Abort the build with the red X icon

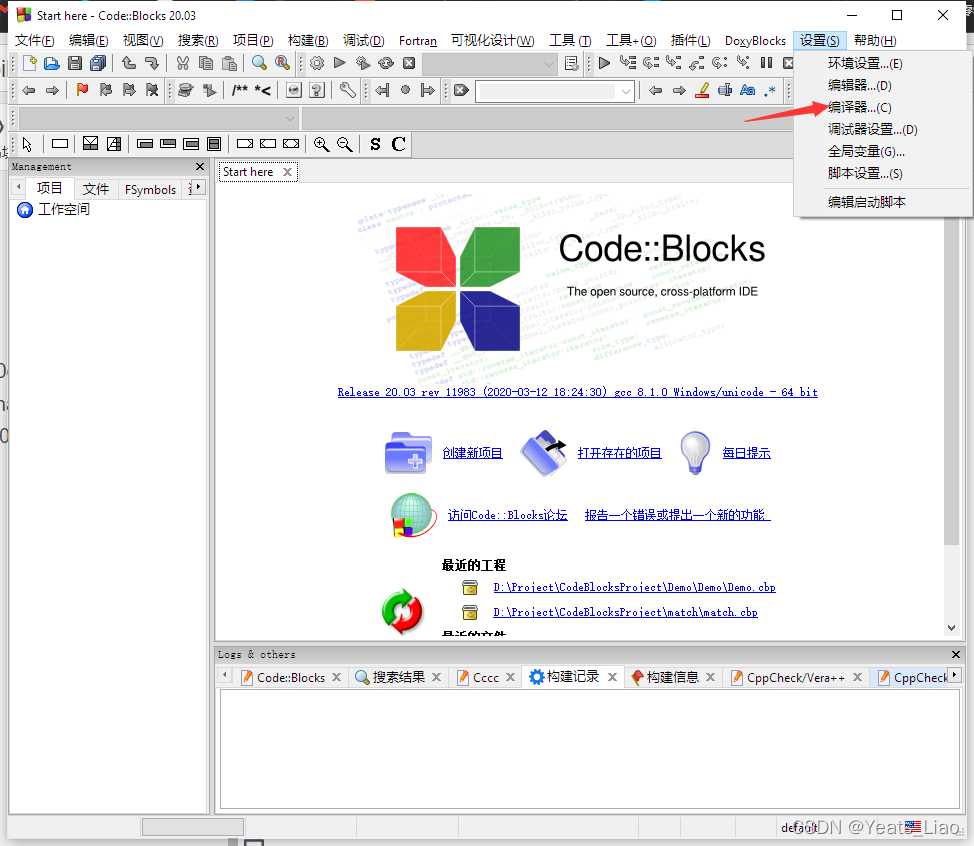coord(409,63)
